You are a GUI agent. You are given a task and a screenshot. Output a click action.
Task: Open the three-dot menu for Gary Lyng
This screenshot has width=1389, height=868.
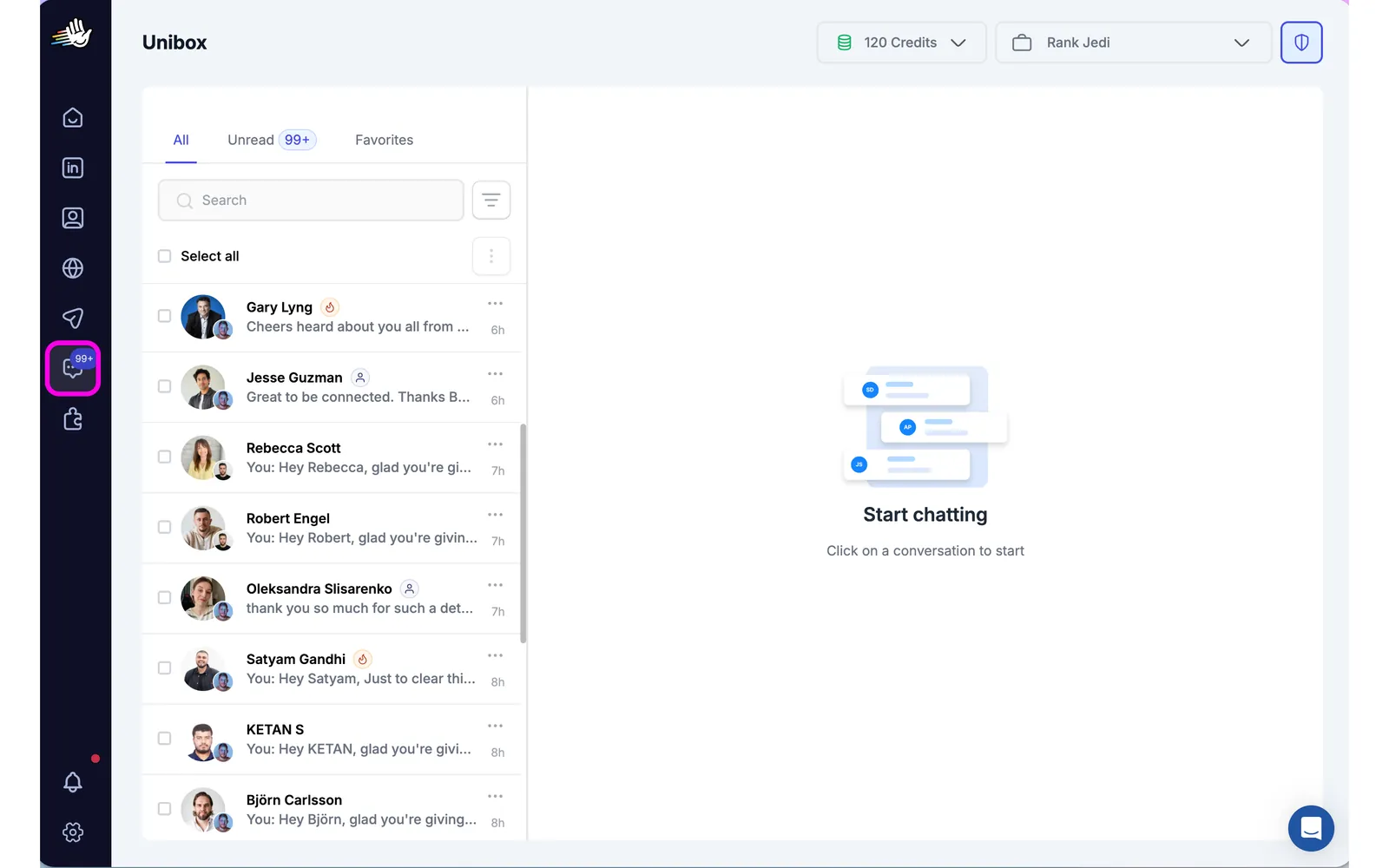[496, 304]
